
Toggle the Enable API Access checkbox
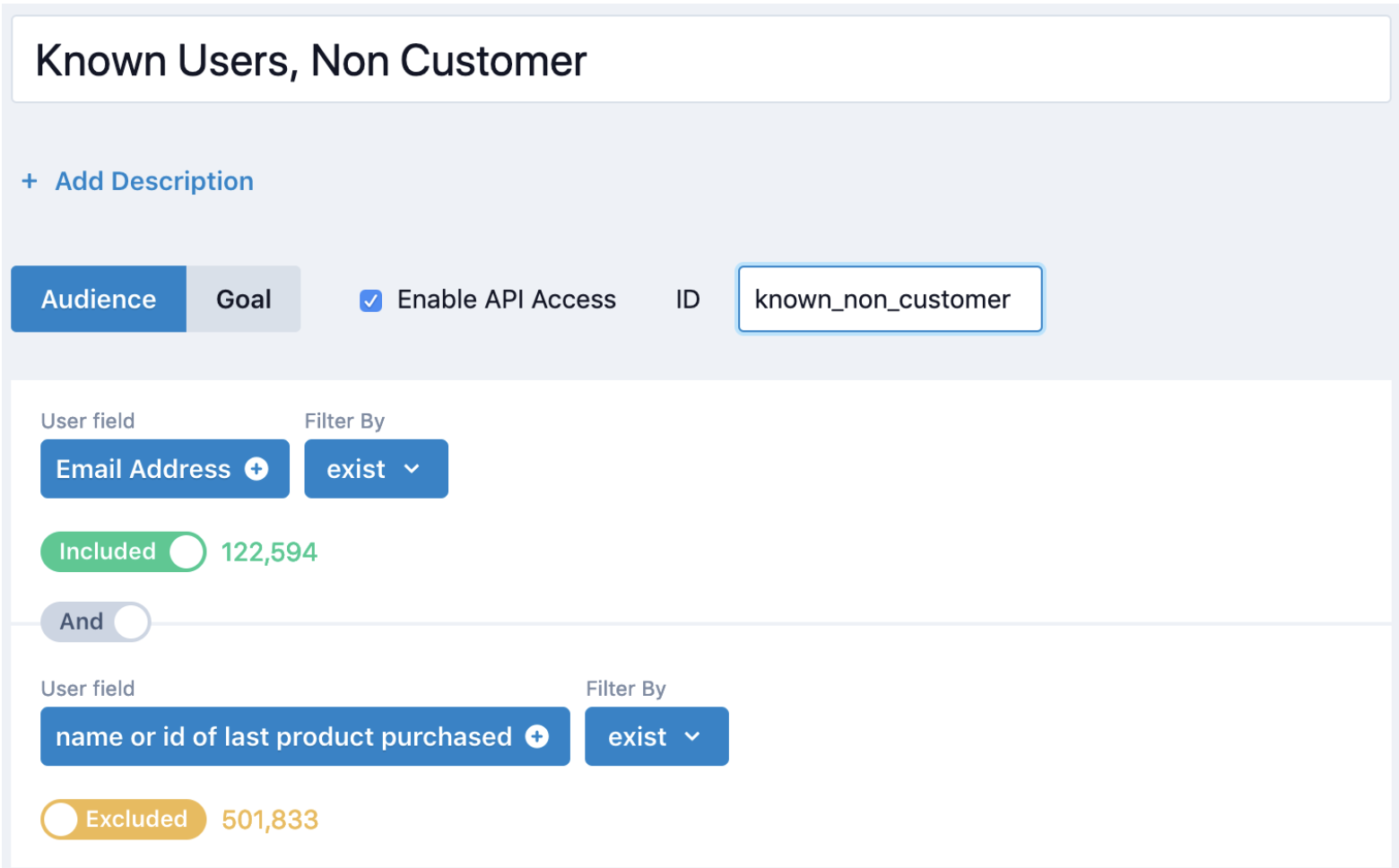[x=370, y=300]
